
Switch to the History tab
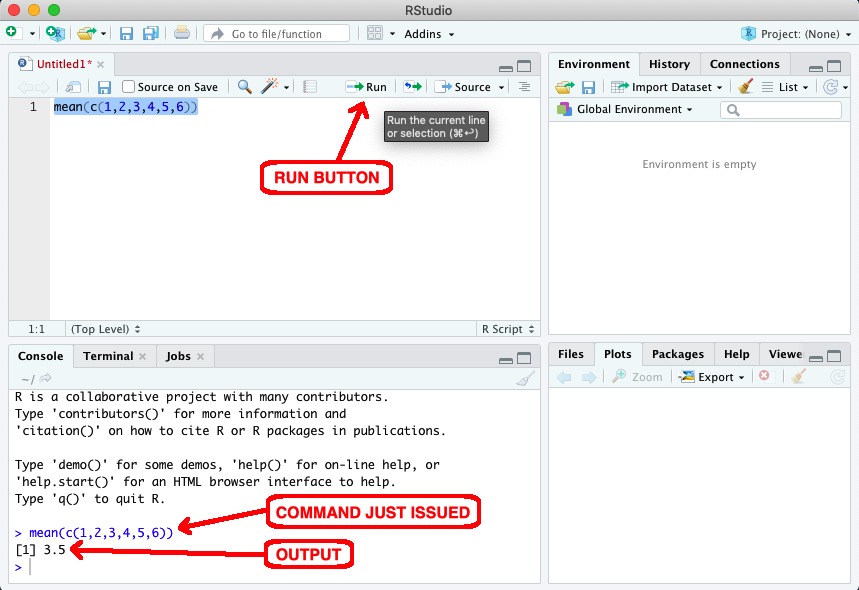669,64
